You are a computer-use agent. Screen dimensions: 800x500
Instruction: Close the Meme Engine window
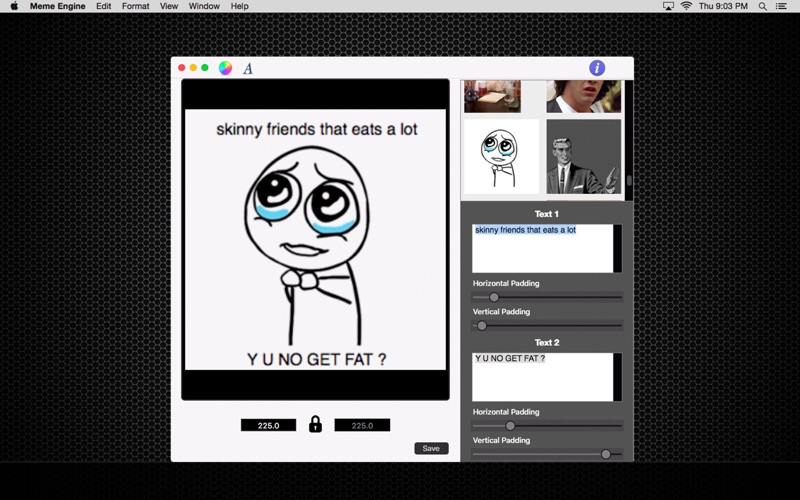click(x=182, y=67)
